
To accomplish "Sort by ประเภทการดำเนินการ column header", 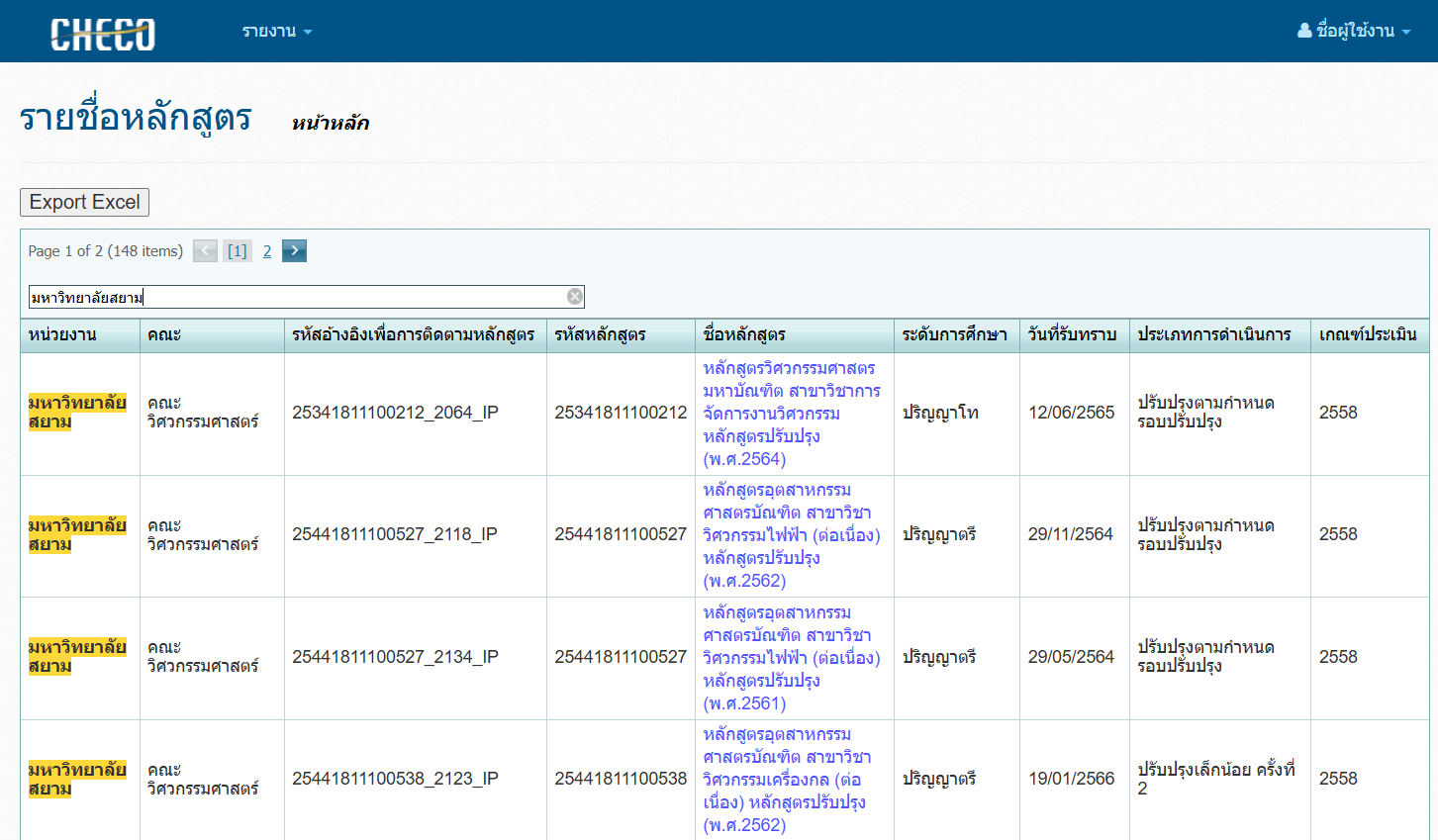I will [1220, 335].
